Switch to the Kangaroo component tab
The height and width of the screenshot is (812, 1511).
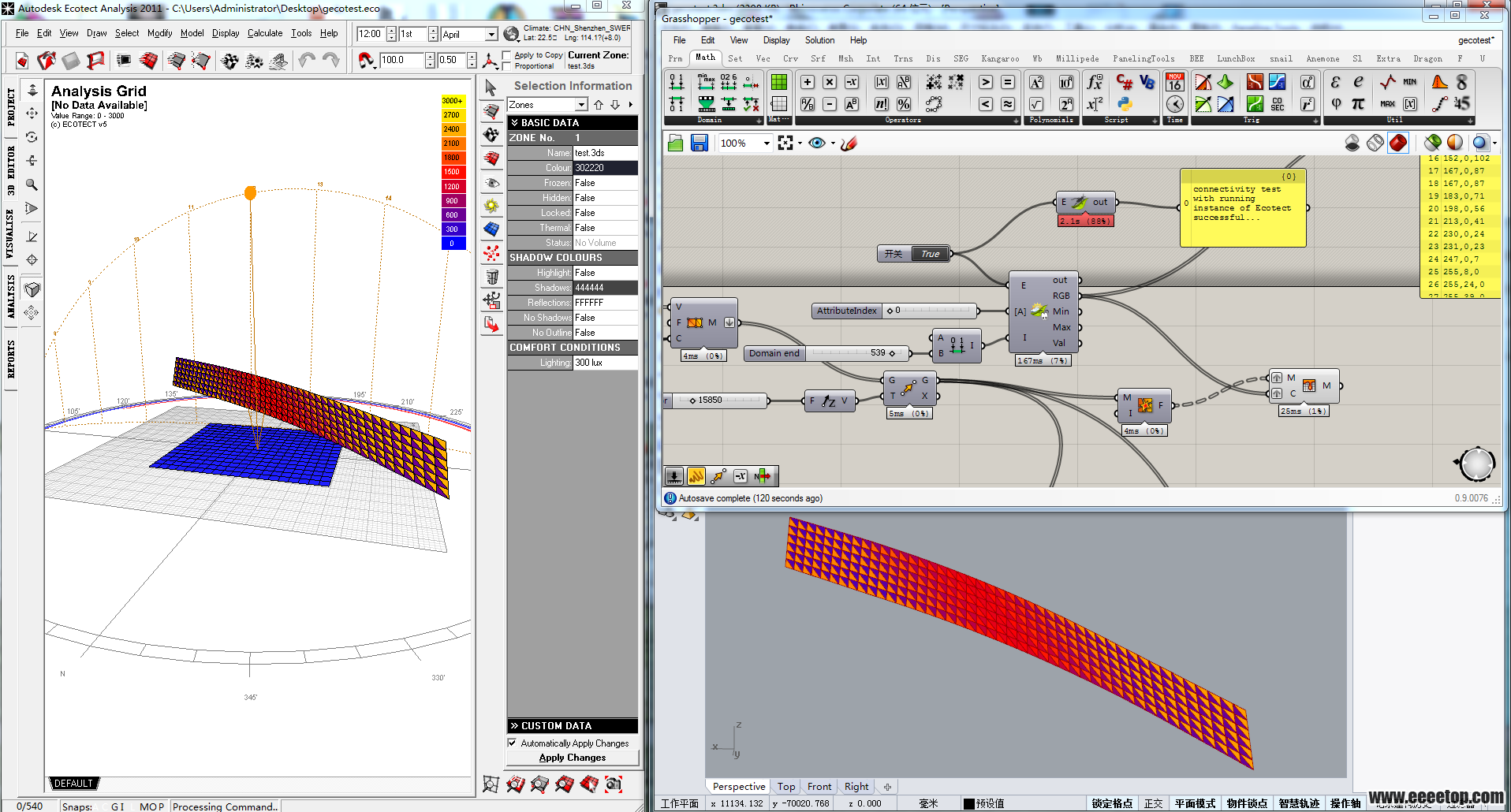[1000, 58]
